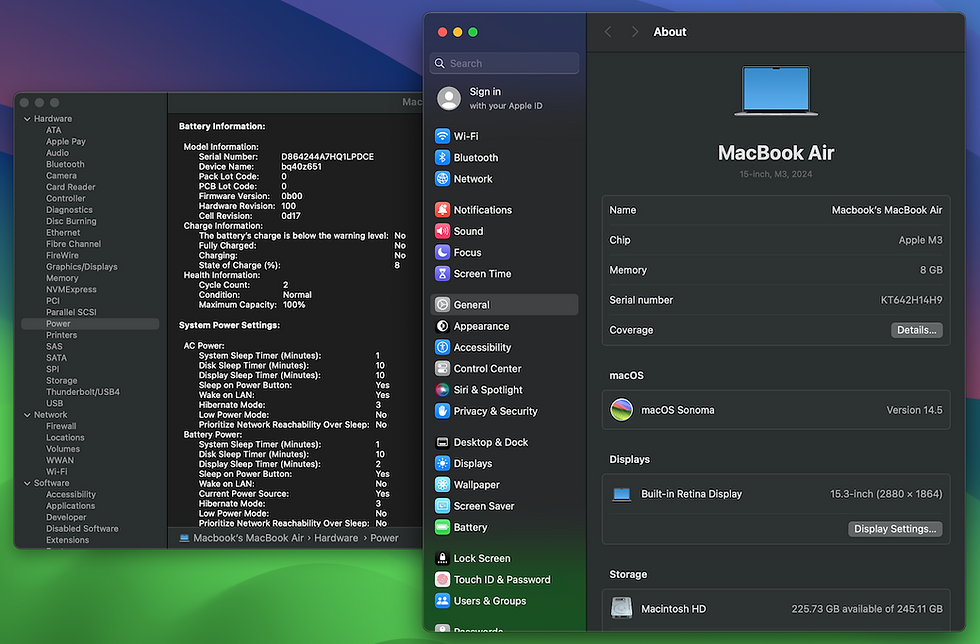The width and height of the screenshot is (980, 644).
Task: Select the Focus moon icon
Action: coord(442,253)
